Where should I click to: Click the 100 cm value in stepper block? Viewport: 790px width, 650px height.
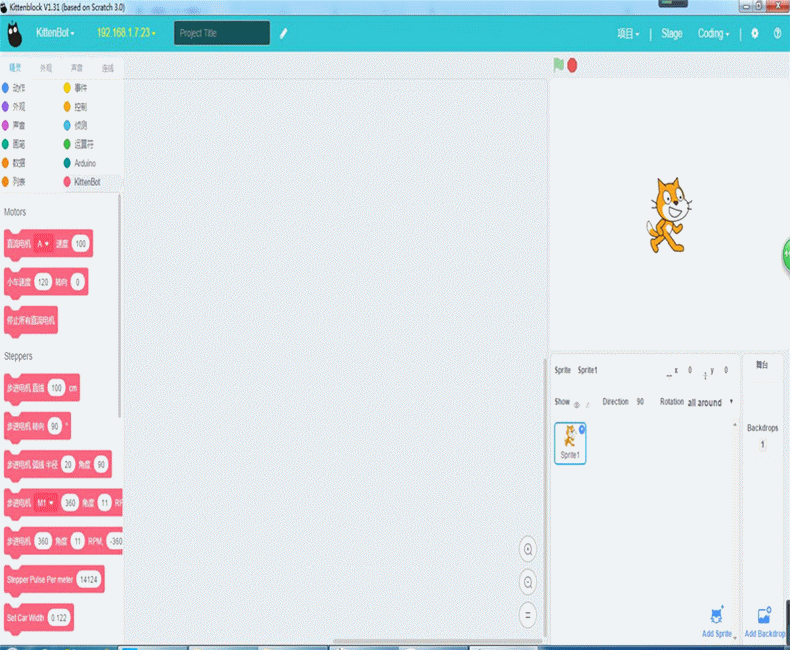[x=56, y=388]
